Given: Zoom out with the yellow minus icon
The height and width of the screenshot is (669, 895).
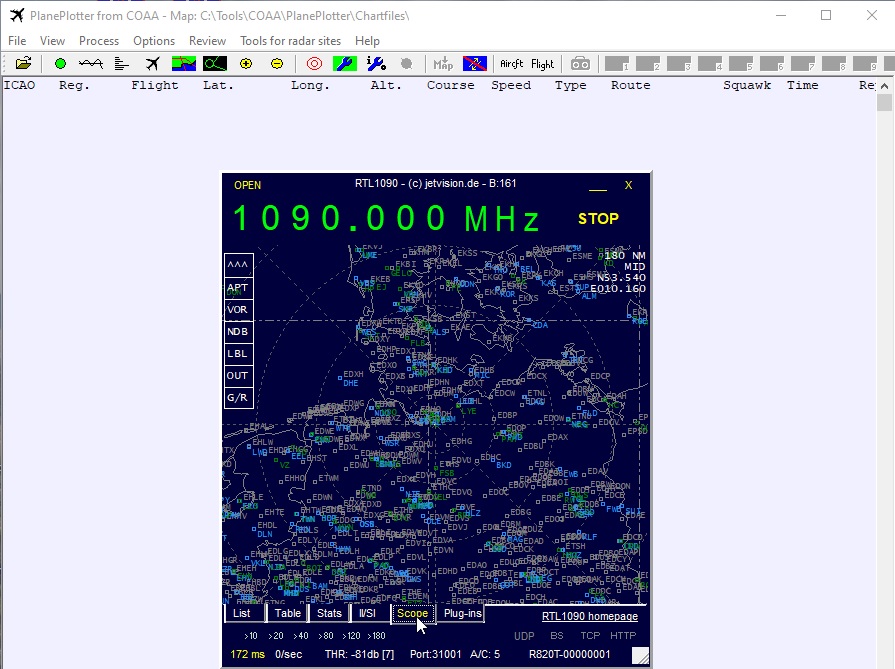Looking at the screenshot, I should 277,63.
